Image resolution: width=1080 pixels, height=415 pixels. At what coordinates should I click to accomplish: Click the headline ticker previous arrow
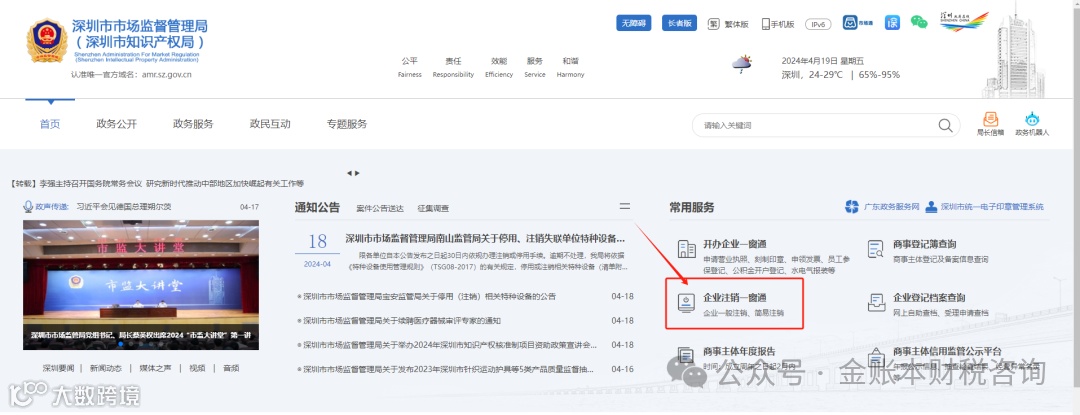[349, 173]
